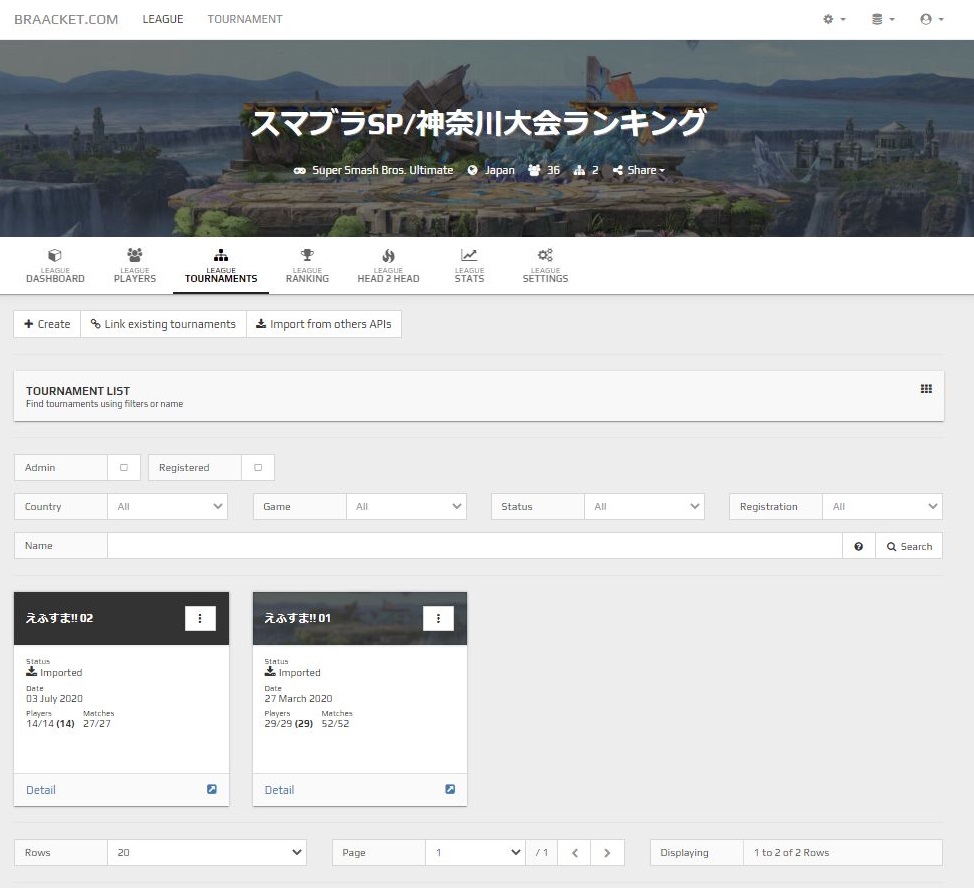
Task: Go to League Dashboard tab
Action: pyautogui.click(x=55, y=266)
